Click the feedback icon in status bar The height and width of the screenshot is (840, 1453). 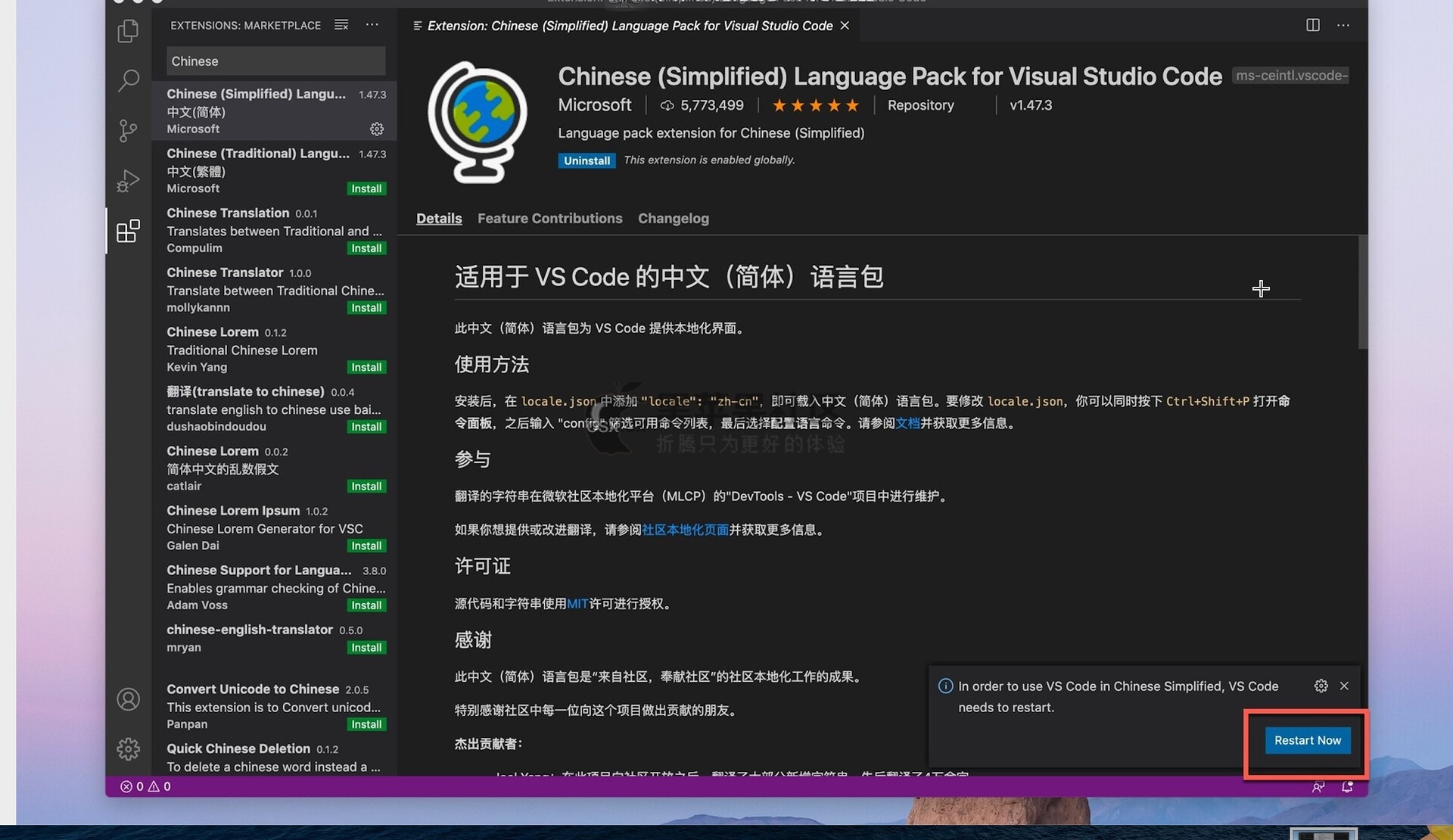click(x=1318, y=787)
